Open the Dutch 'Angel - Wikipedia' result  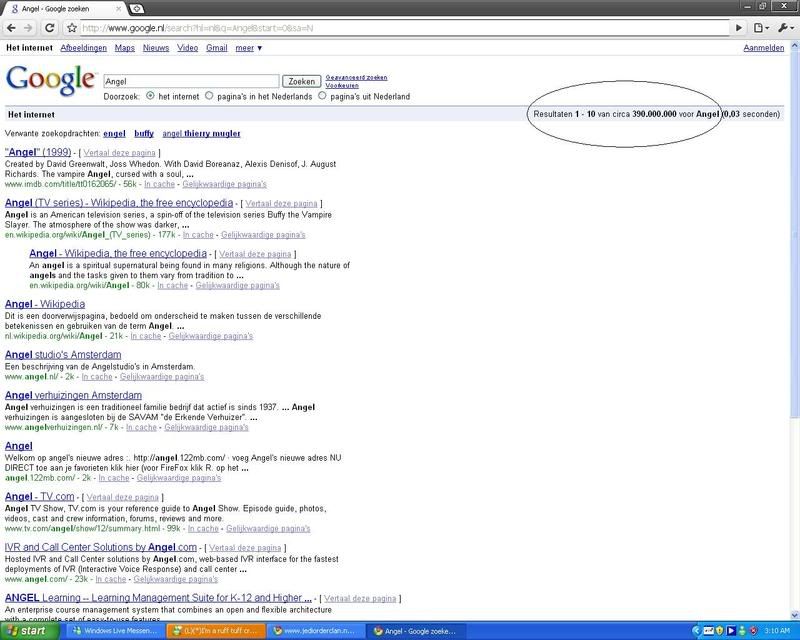tap(45, 304)
